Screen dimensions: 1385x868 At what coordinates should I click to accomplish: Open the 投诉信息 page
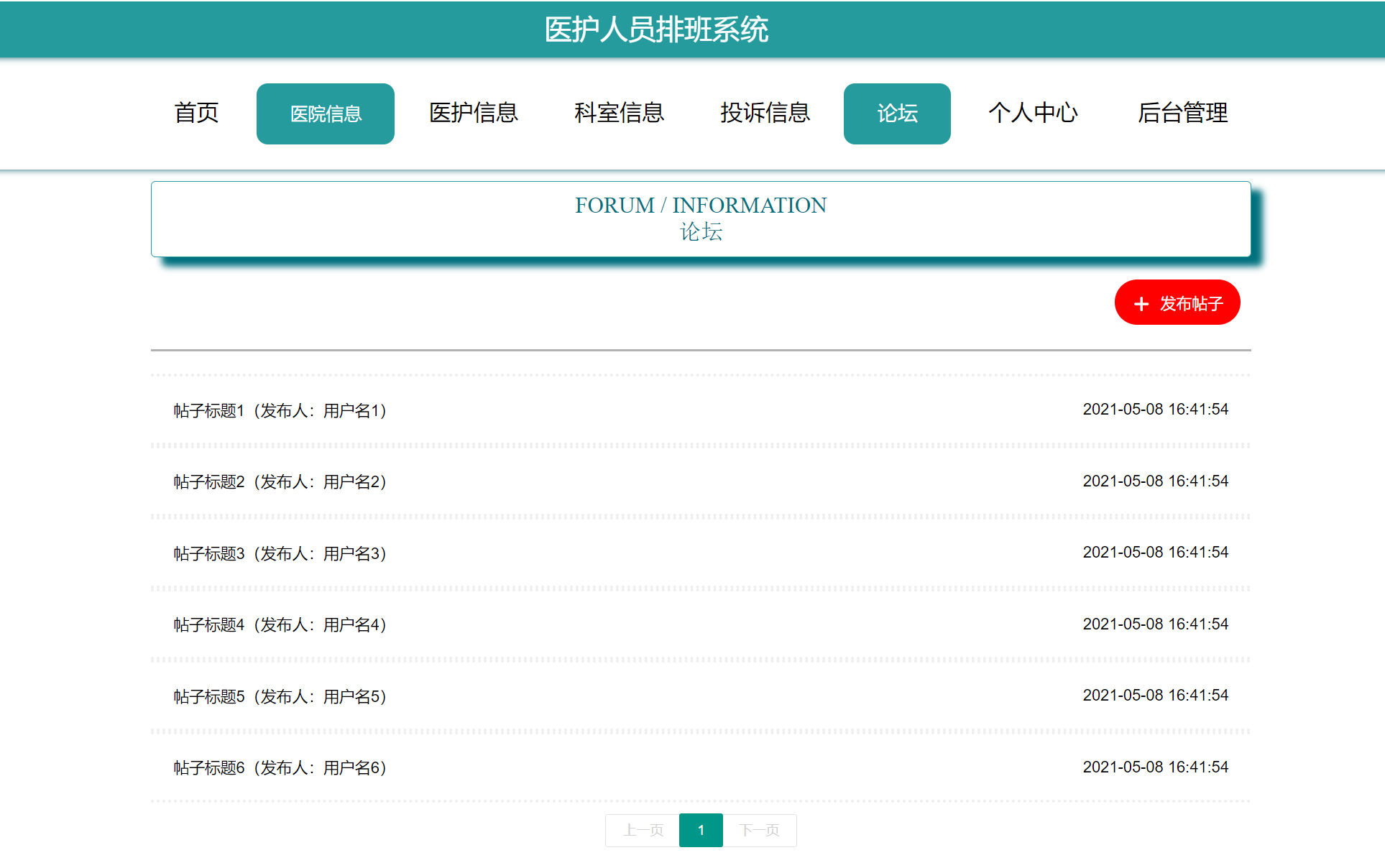(765, 113)
